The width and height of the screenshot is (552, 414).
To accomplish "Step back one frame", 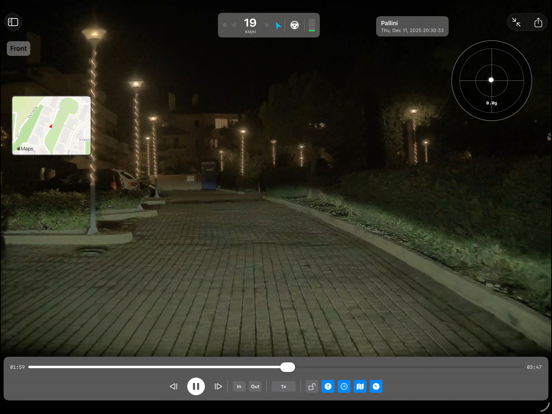I will pyautogui.click(x=174, y=387).
